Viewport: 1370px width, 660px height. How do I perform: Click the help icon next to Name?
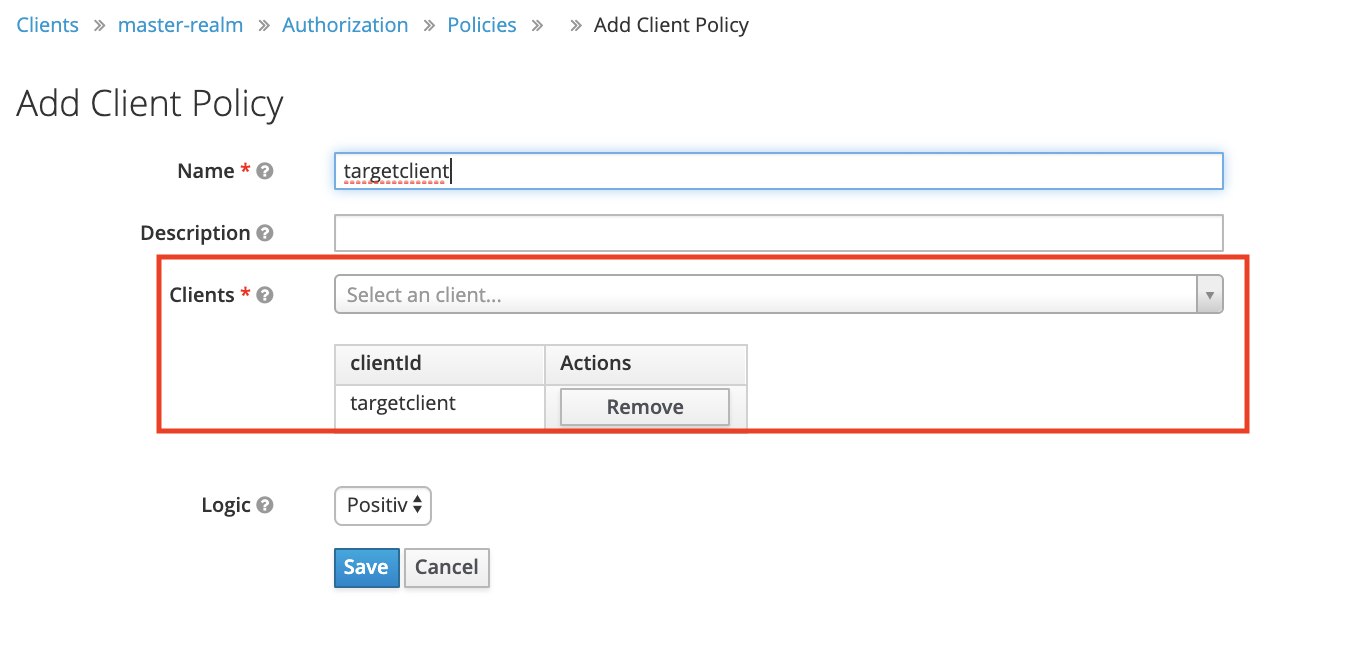(x=265, y=171)
